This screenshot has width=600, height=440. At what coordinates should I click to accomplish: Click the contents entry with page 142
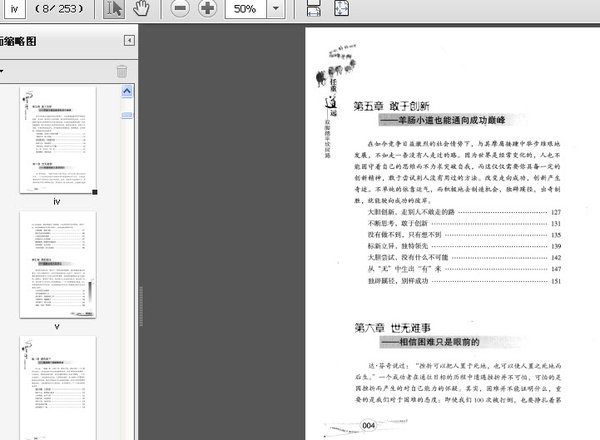[464, 257]
